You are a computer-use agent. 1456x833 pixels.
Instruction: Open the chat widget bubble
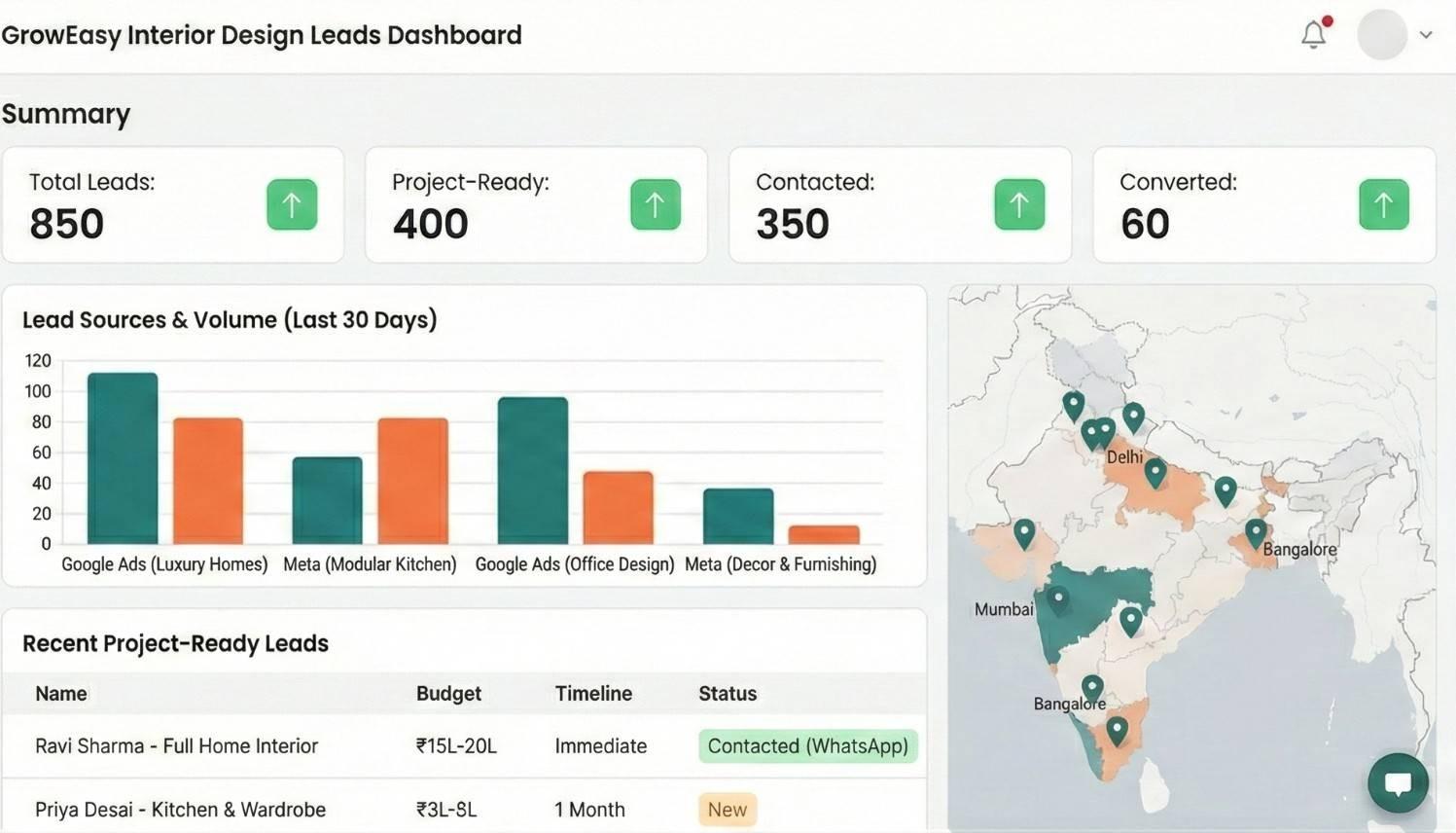click(1397, 781)
